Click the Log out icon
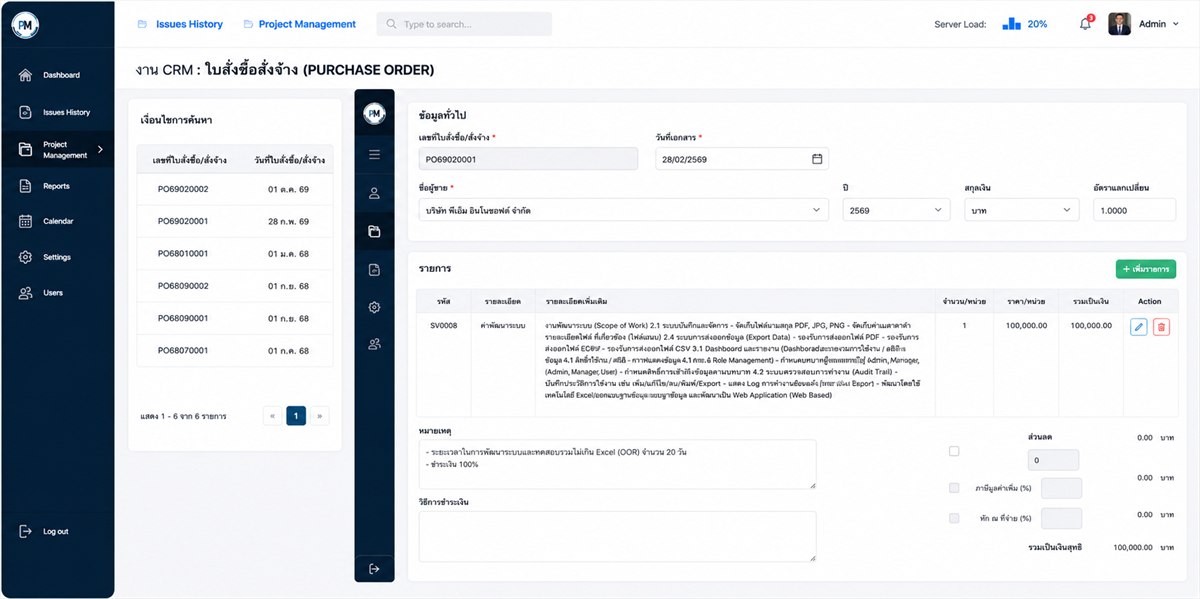 coord(26,531)
